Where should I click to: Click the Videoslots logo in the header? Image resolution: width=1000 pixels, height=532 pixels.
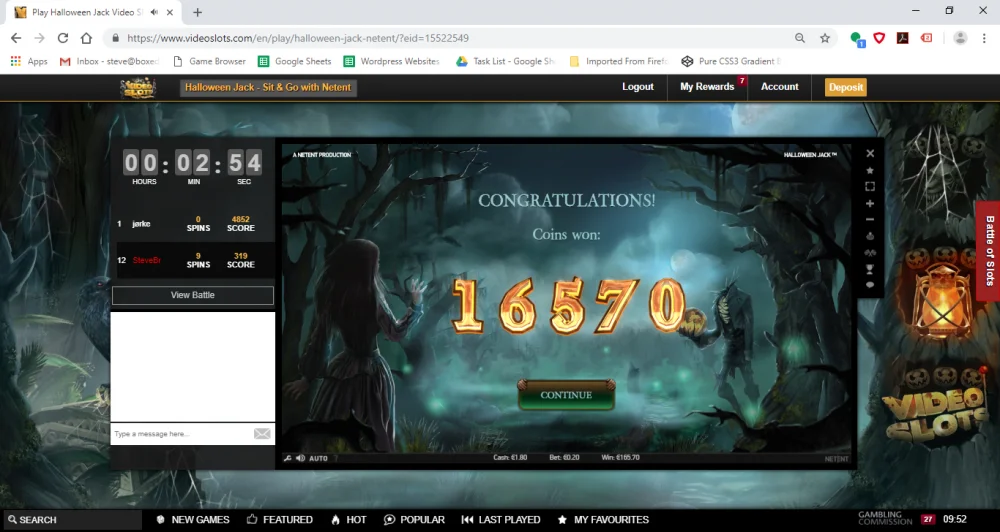point(138,87)
